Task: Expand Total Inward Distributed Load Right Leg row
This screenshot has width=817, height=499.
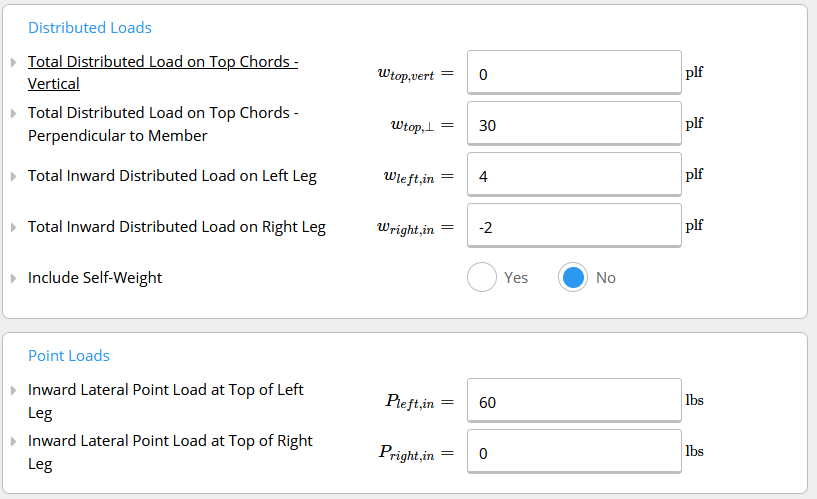Action: tap(13, 227)
